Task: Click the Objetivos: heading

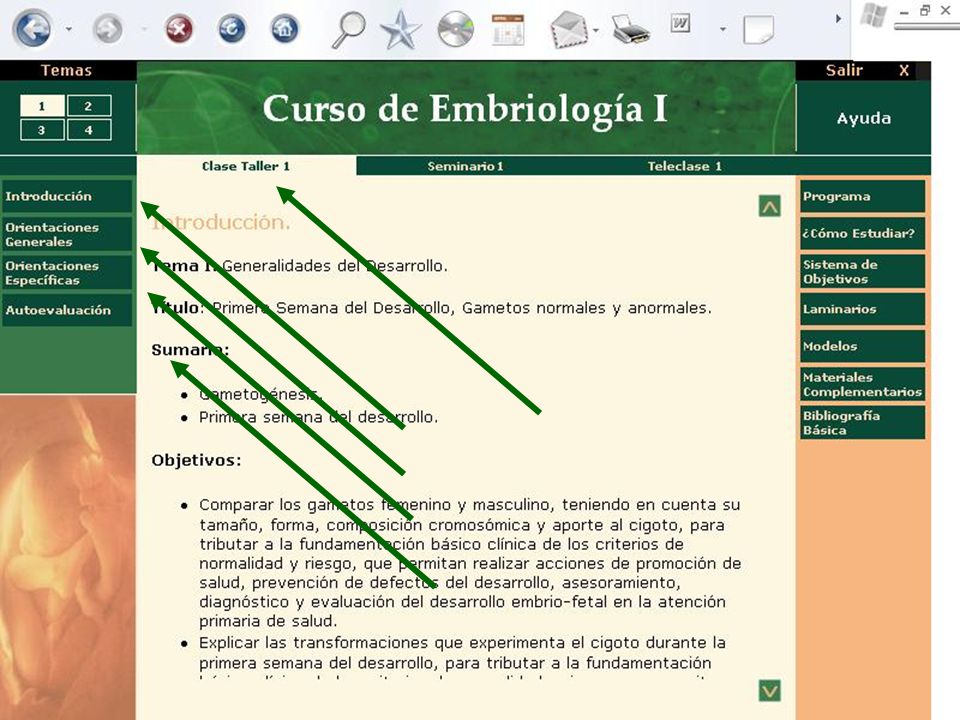Action: pos(197,460)
